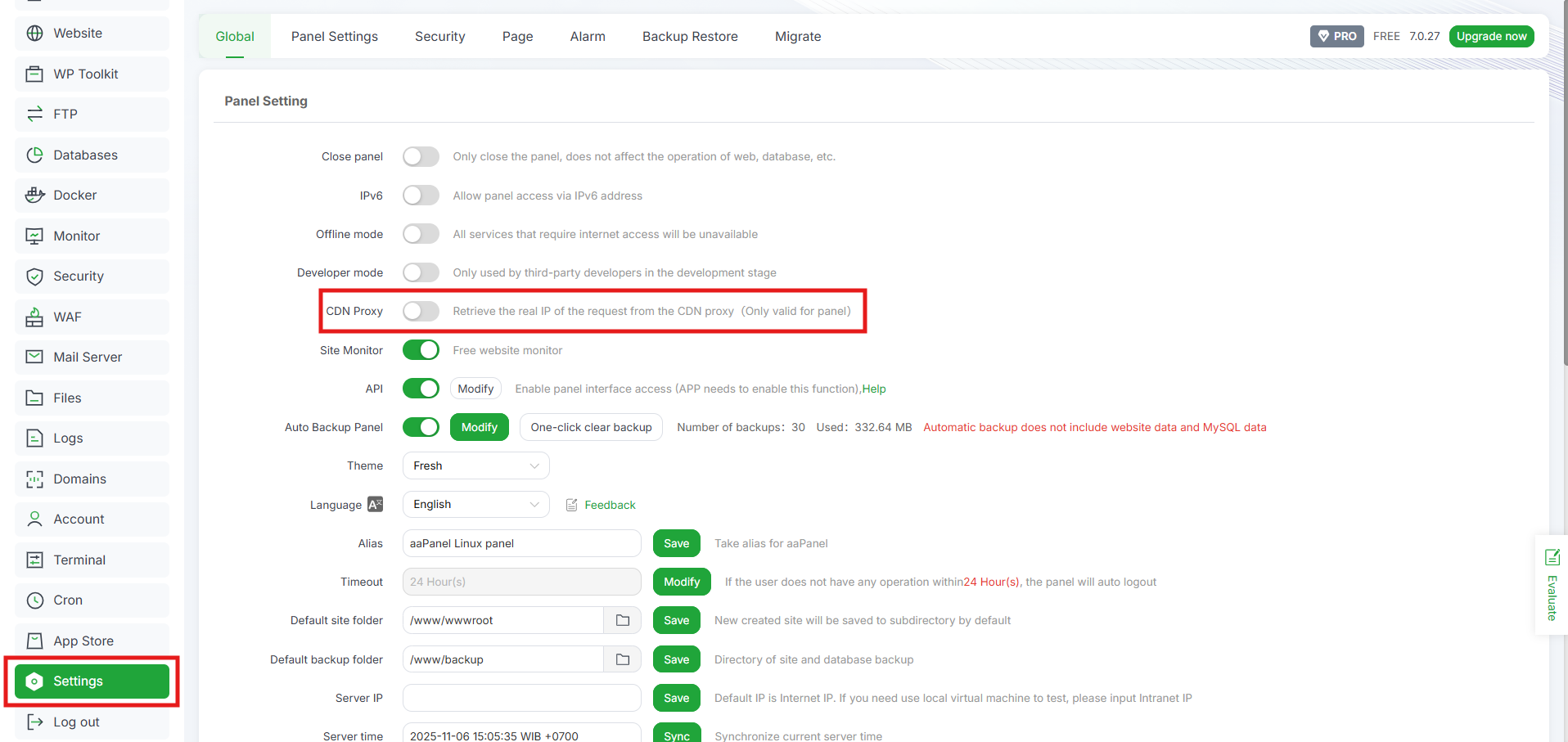Save the Default site folder path
Screen dimensions: 1568x742
[677, 620]
